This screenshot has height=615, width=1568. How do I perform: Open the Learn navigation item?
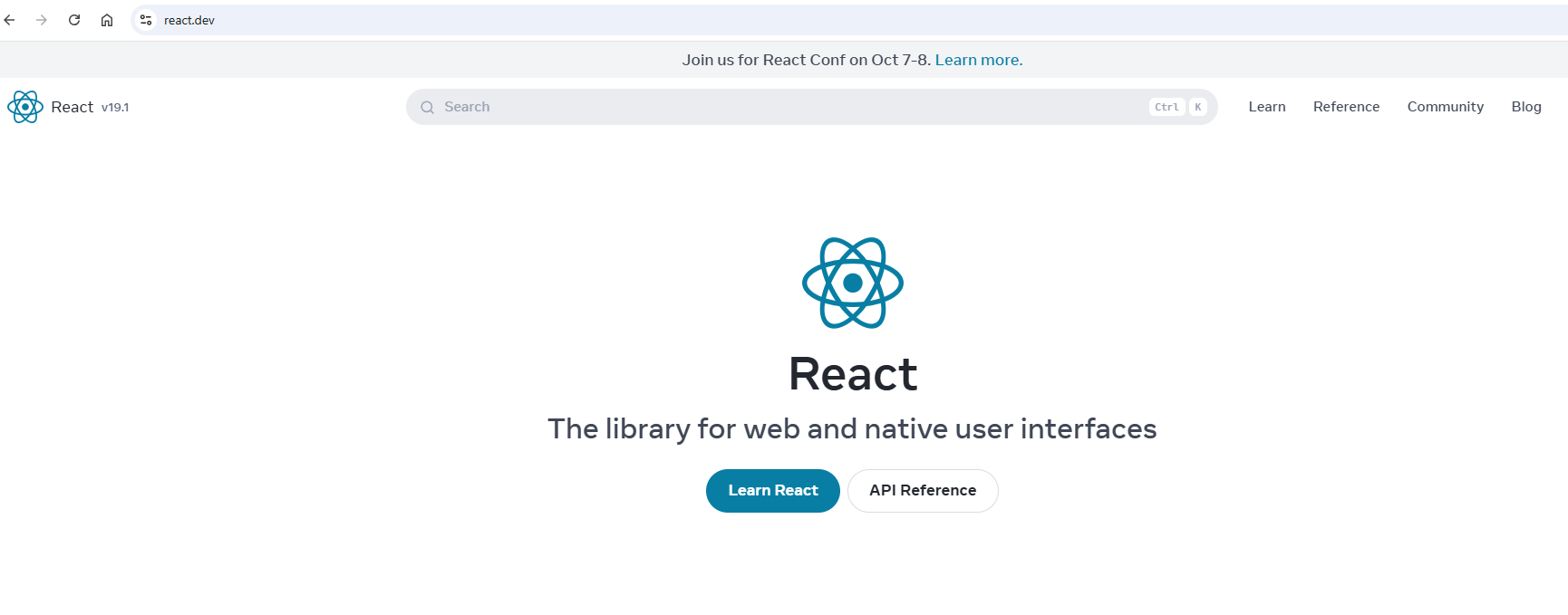pos(1266,107)
